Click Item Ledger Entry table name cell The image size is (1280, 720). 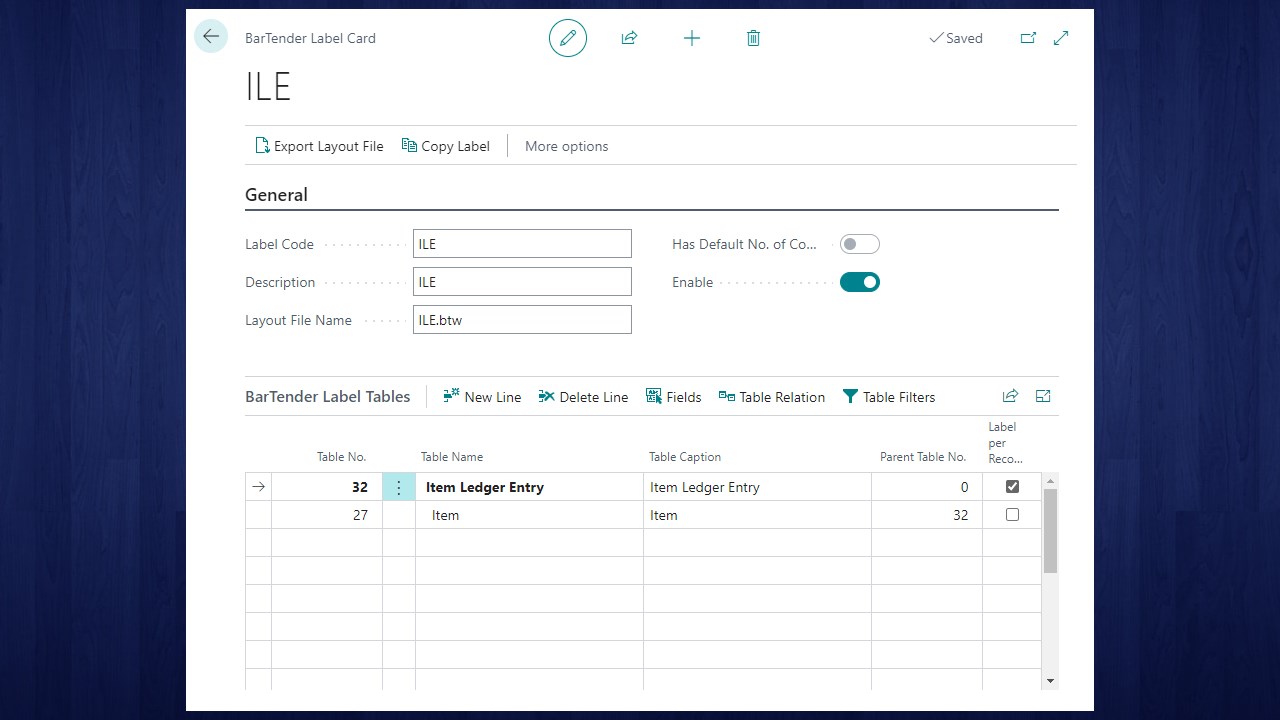(529, 487)
